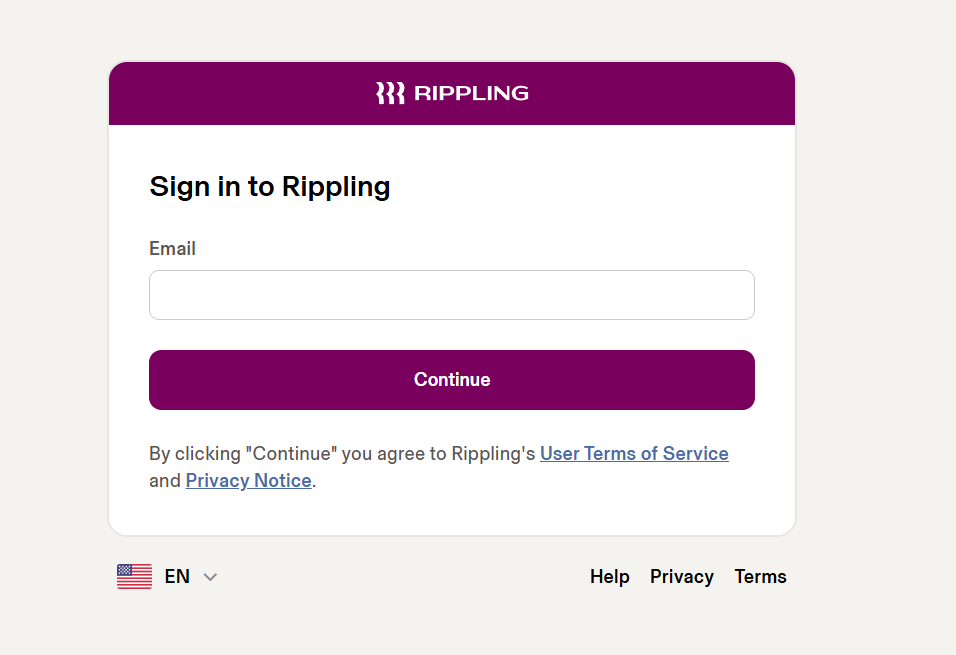Viewport: 956px width, 655px height.
Task: Open the Terms link at bottom right
Action: point(760,576)
